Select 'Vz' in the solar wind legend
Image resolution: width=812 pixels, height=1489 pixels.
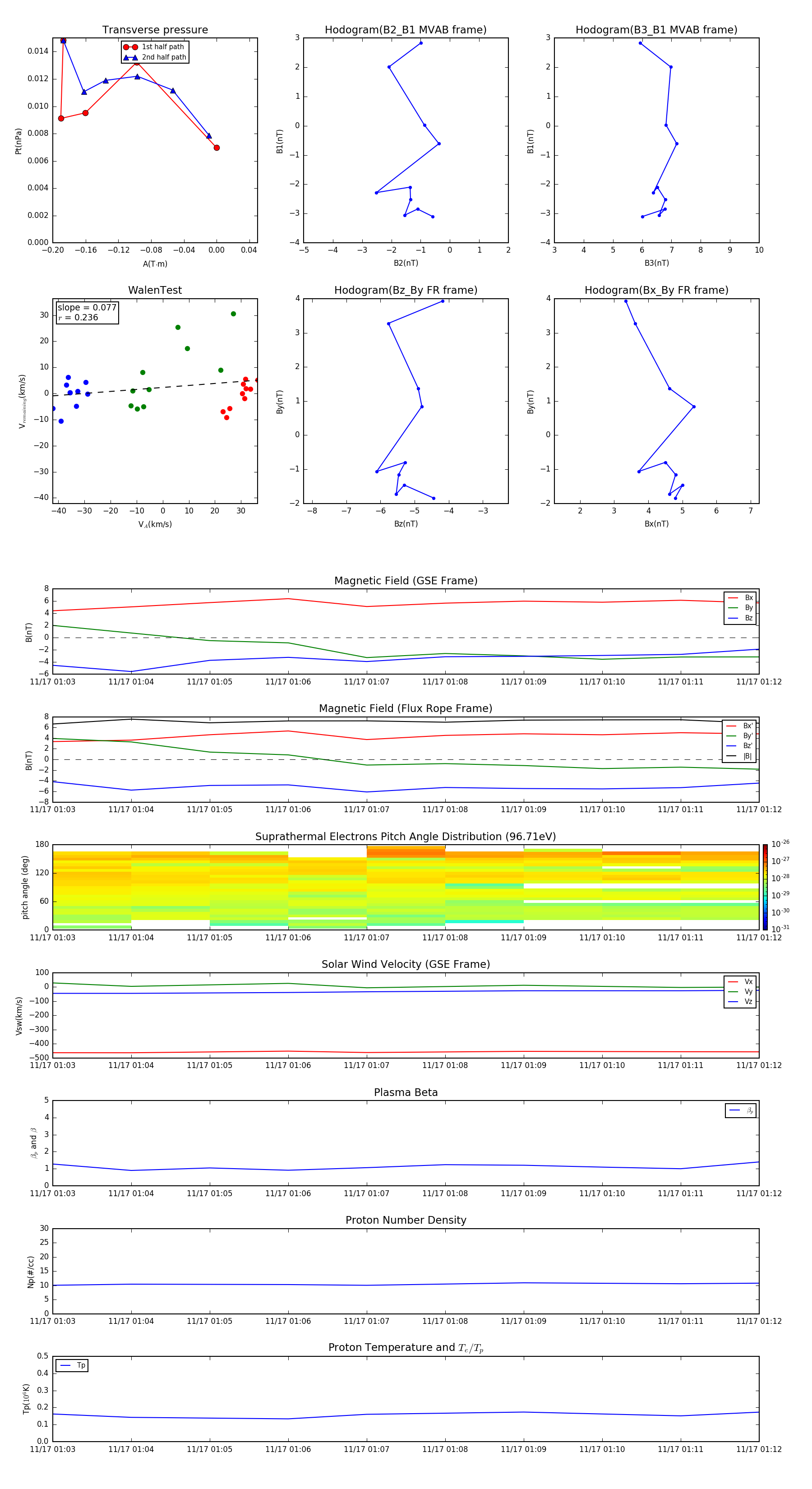pyautogui.click(x=740, y=1002)
